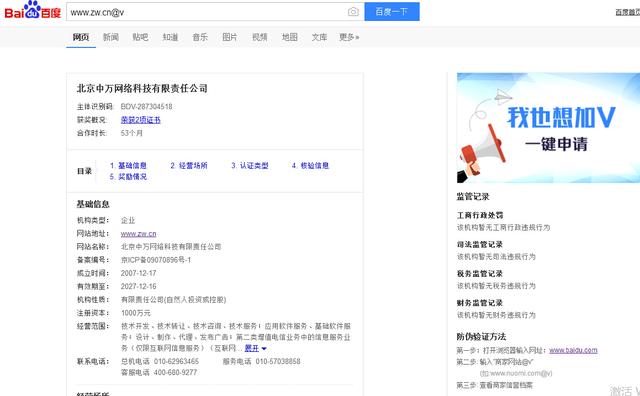The height and width of the screenshot is (396, 640).
Task: Jump to section 5. 奖励情况
Action: [x=128, y=176]
